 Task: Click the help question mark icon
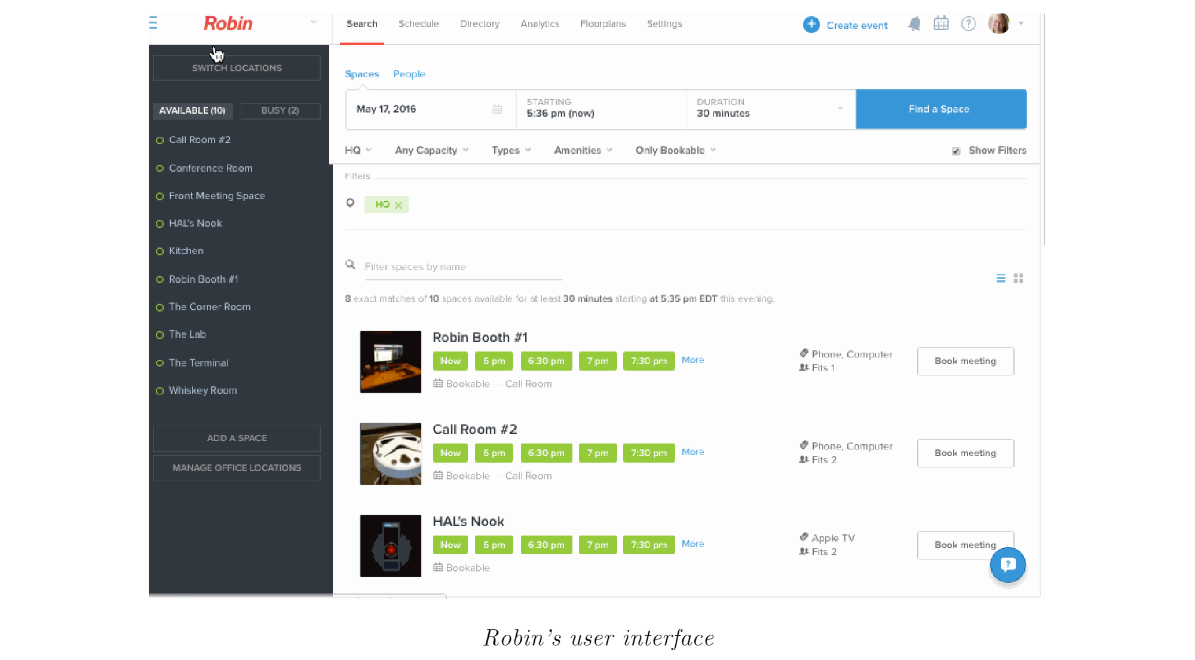968,24
